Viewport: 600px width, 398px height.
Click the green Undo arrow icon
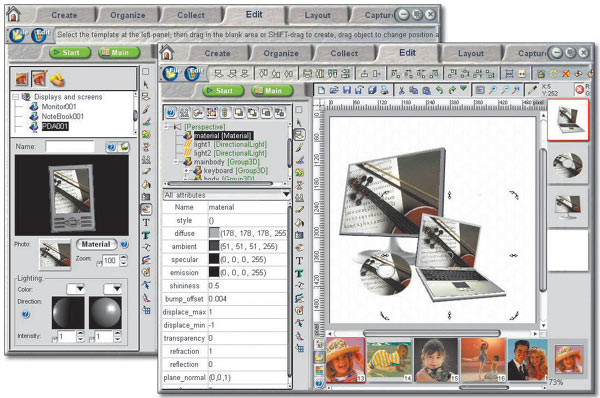point(439,90)
